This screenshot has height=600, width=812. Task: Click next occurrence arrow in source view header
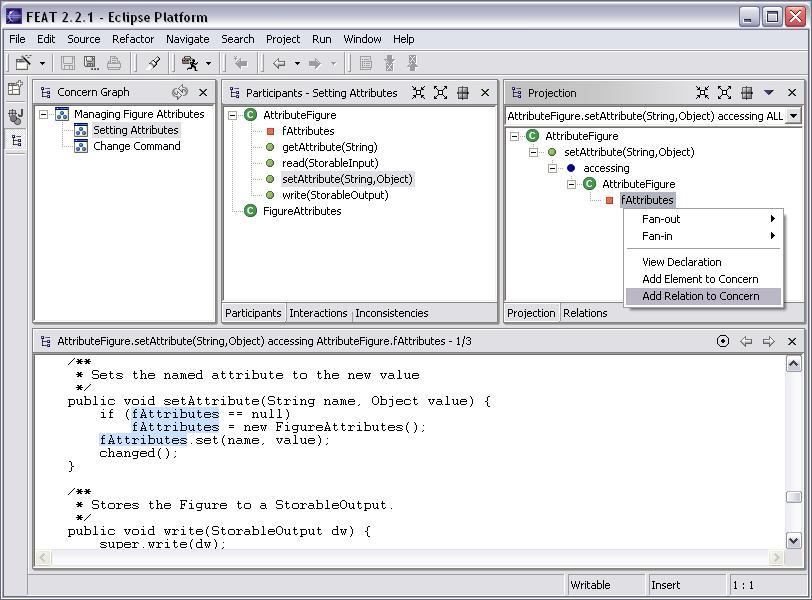point(769,341)
